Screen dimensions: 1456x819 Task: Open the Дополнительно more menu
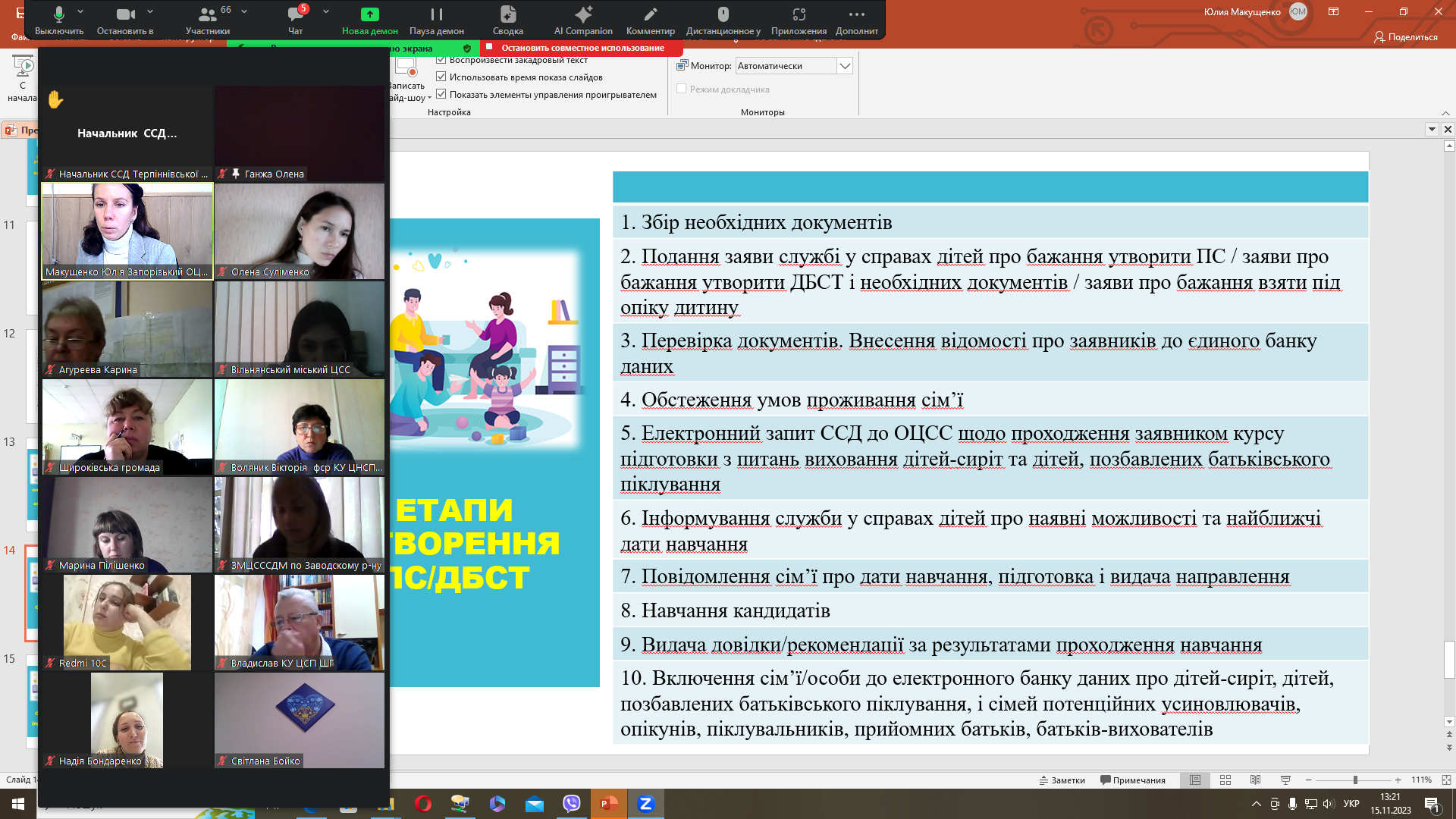(x=857, y=20)
